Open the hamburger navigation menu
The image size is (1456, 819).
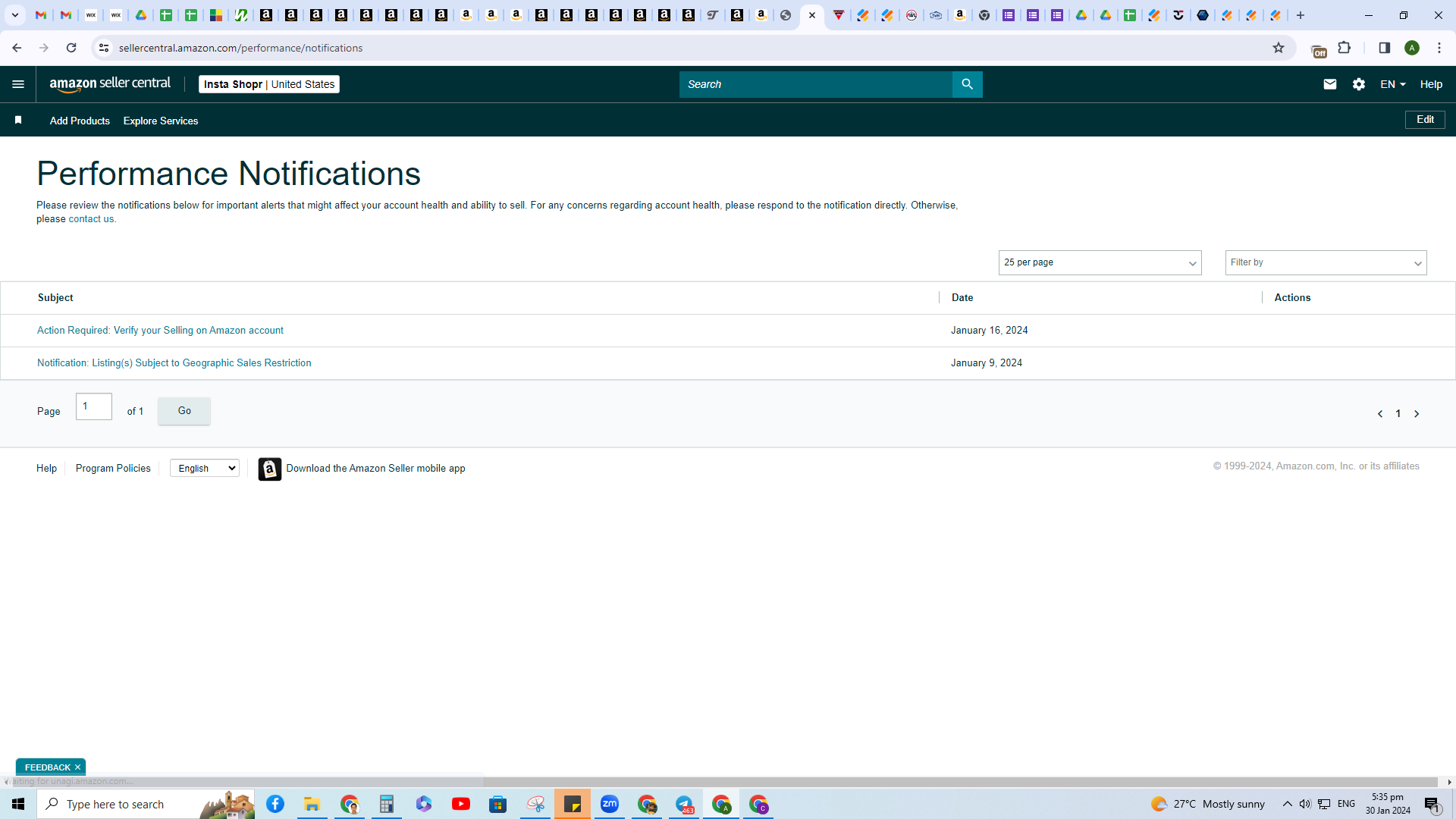(18, 84)
